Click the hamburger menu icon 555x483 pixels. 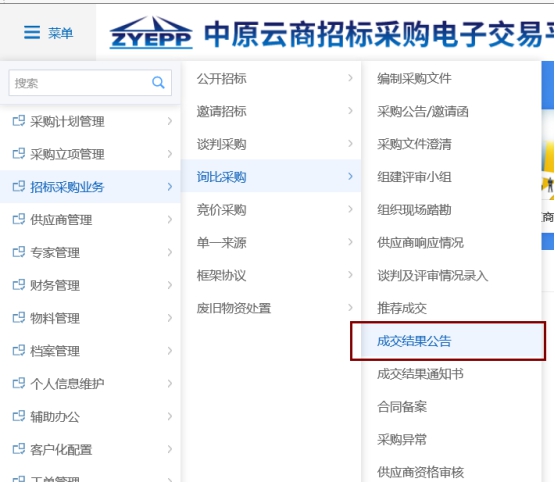(32, 33)
